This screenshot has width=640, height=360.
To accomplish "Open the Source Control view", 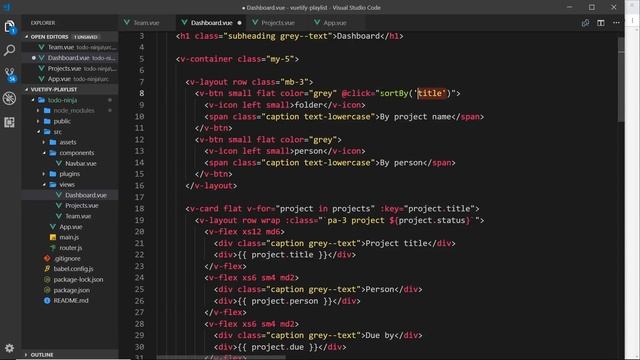I will (9, 74).
